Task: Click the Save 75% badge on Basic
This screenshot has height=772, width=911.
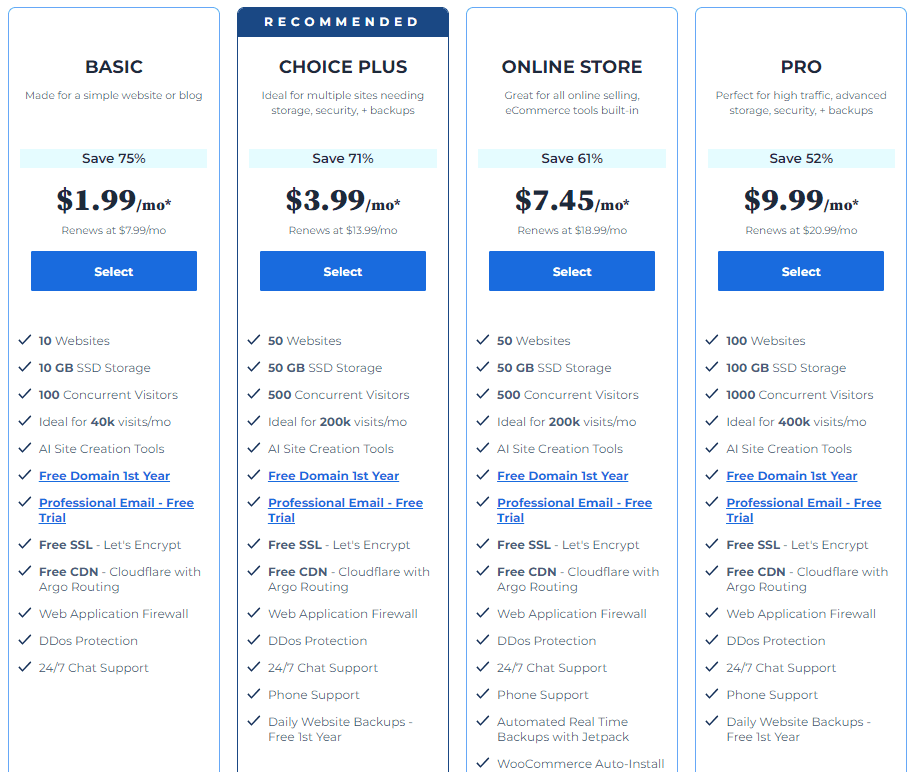Action: coord(114,159)
